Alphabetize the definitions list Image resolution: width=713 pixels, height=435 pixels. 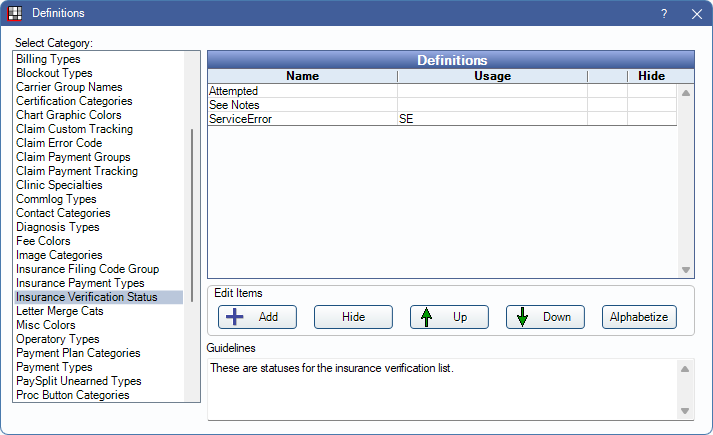click(640, 317)
